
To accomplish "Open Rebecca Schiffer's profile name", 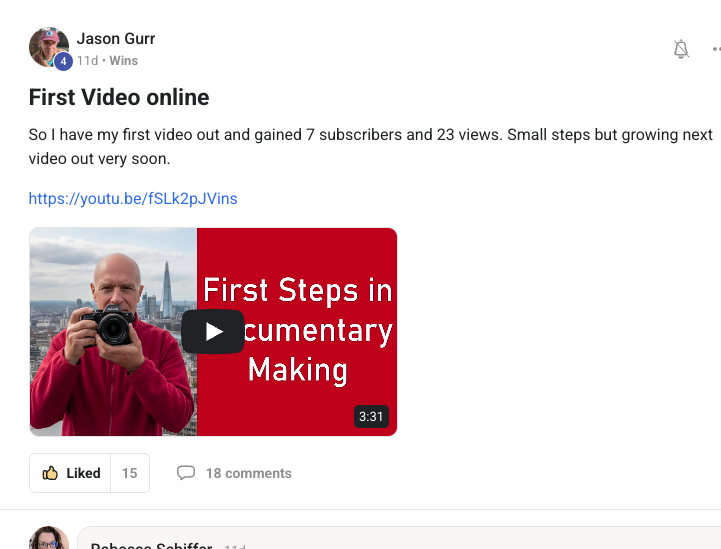I will coord(151,546).
